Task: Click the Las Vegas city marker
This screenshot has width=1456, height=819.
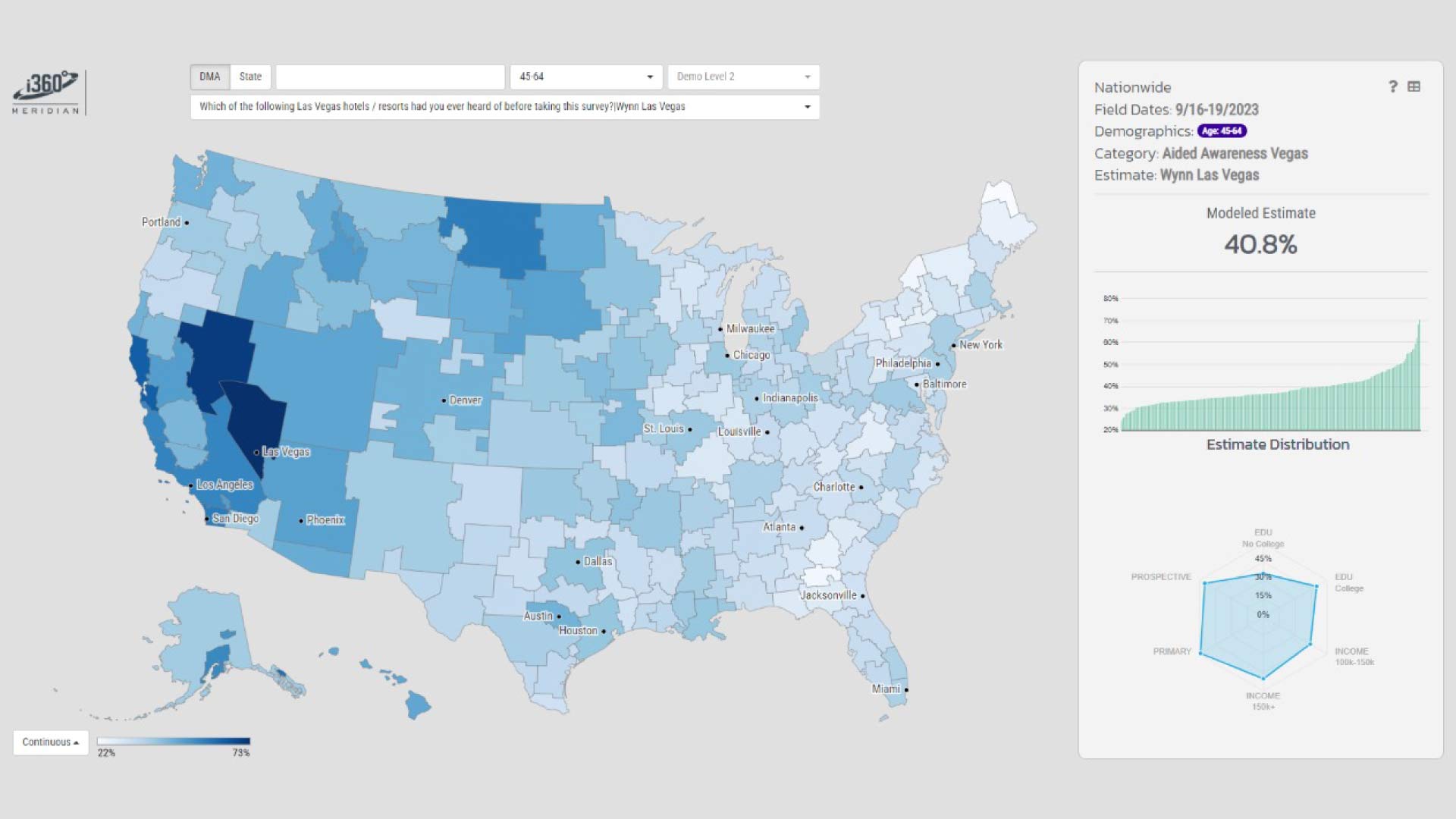Action: click(x=257, y=453)
